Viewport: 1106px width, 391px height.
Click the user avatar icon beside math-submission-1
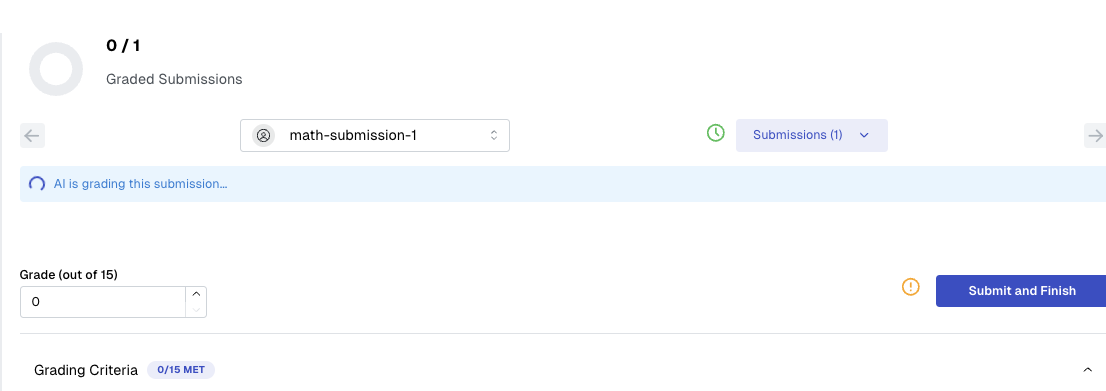click(264, 136)
